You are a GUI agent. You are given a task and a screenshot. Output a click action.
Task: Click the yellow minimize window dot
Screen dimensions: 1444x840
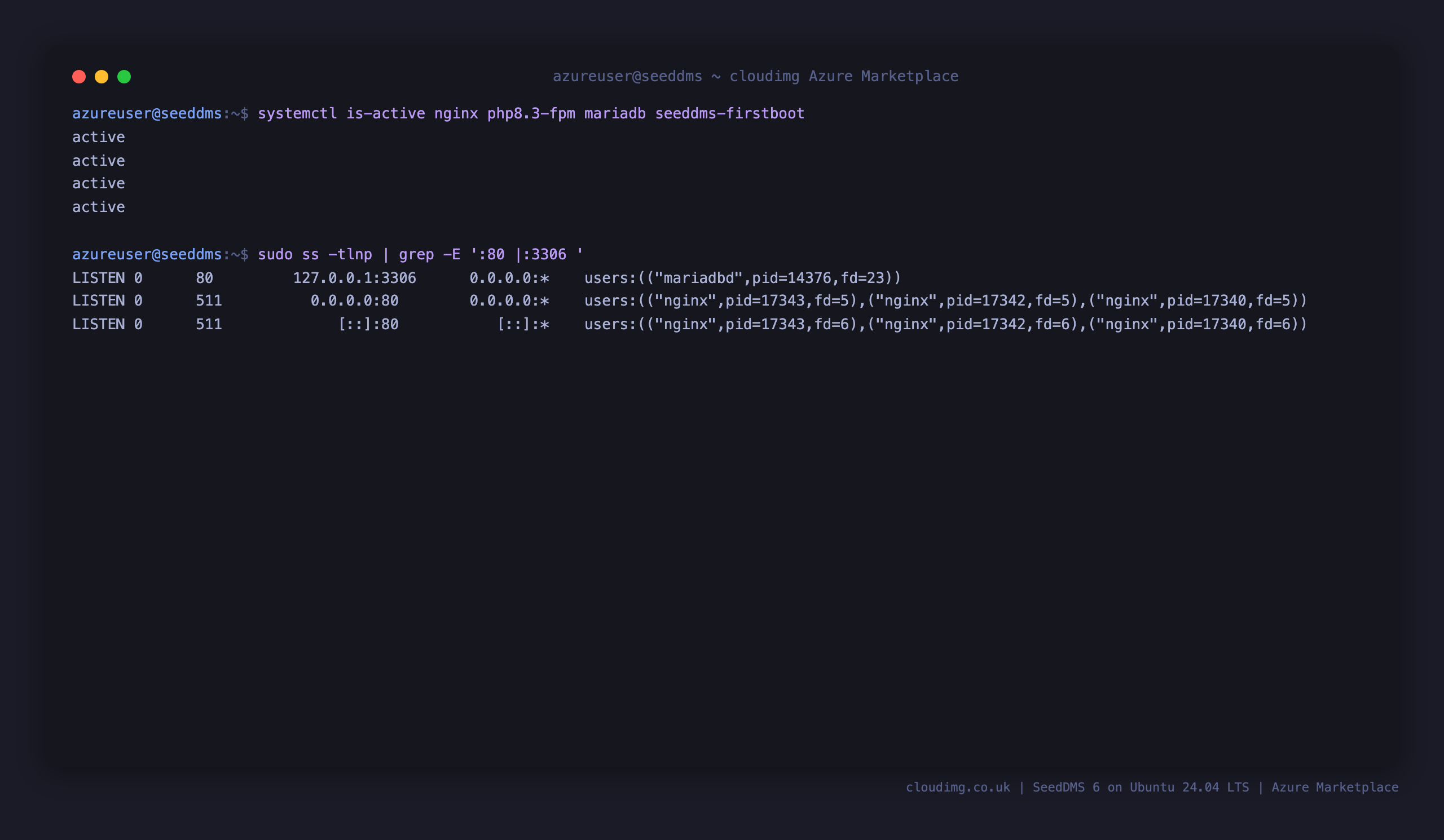102,77
